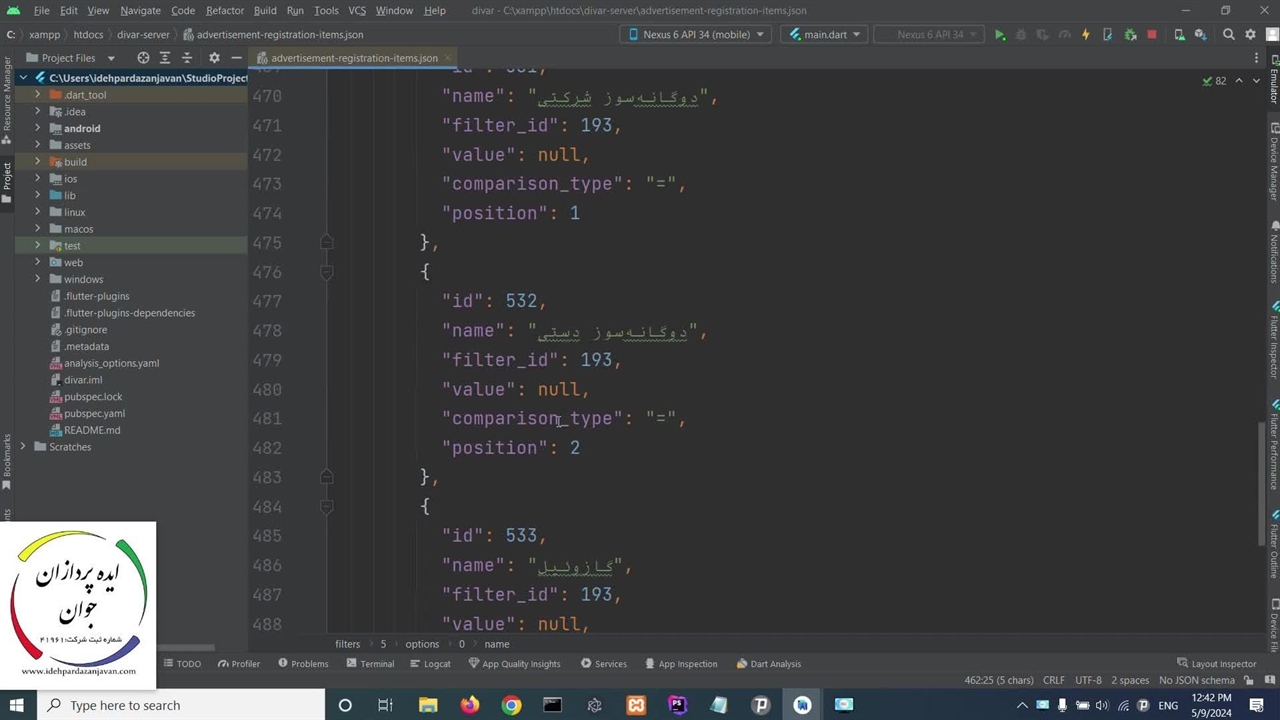The width and height of the screenshot is (1280, 720).
Task: Open the Nexus 6 API 34 device dropdown
Action: click(697, 35)
